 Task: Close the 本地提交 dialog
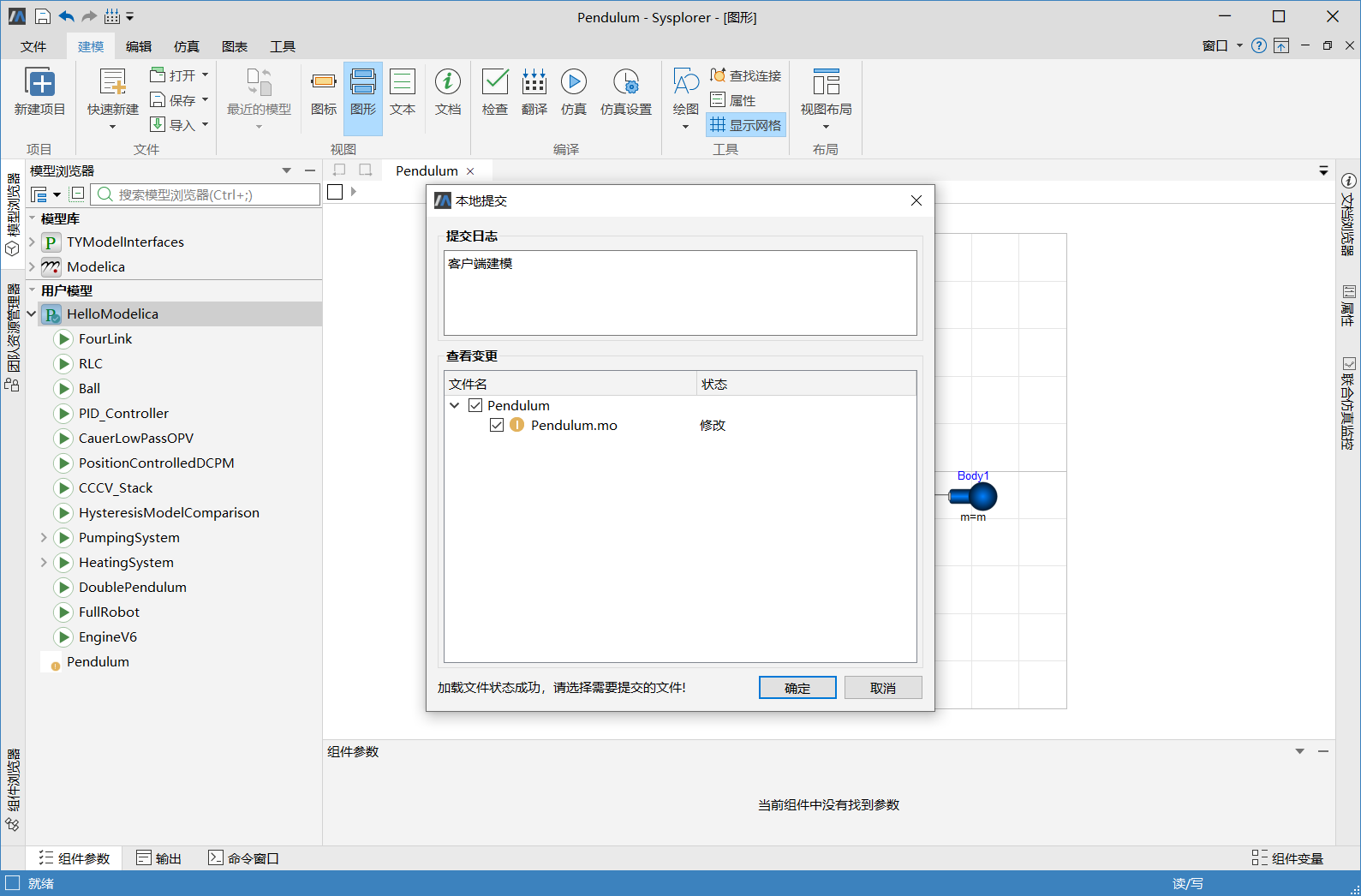coord(916,200)
